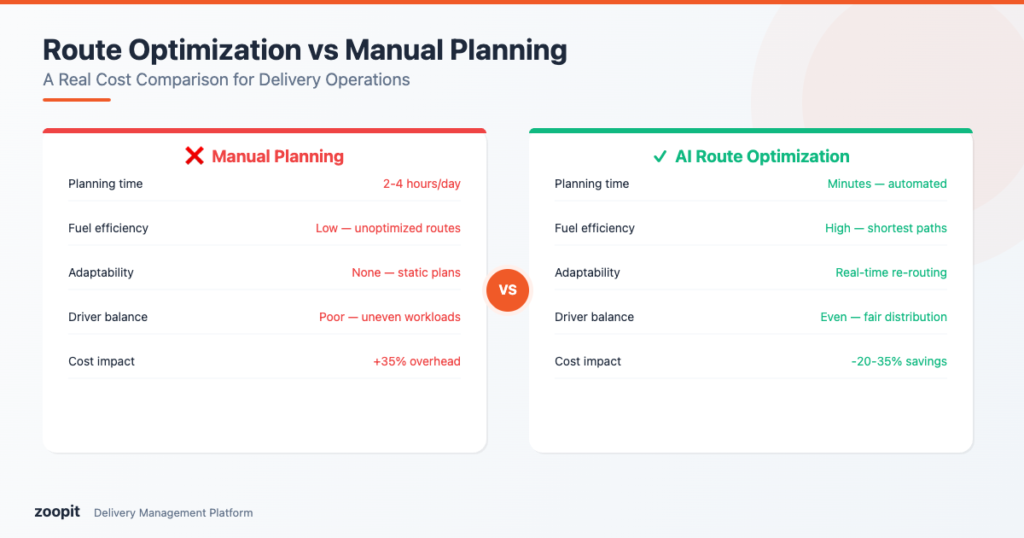
Task: Select the High — shortest paths text
Action: [x=886, y=228]
